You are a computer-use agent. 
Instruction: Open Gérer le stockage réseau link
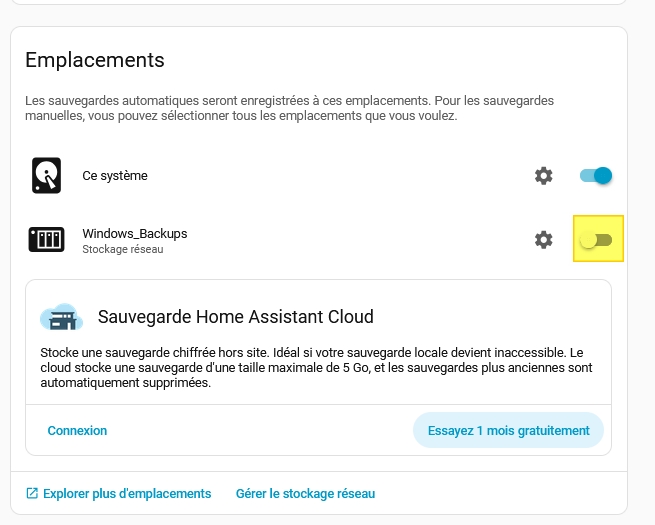pos(305,493)
